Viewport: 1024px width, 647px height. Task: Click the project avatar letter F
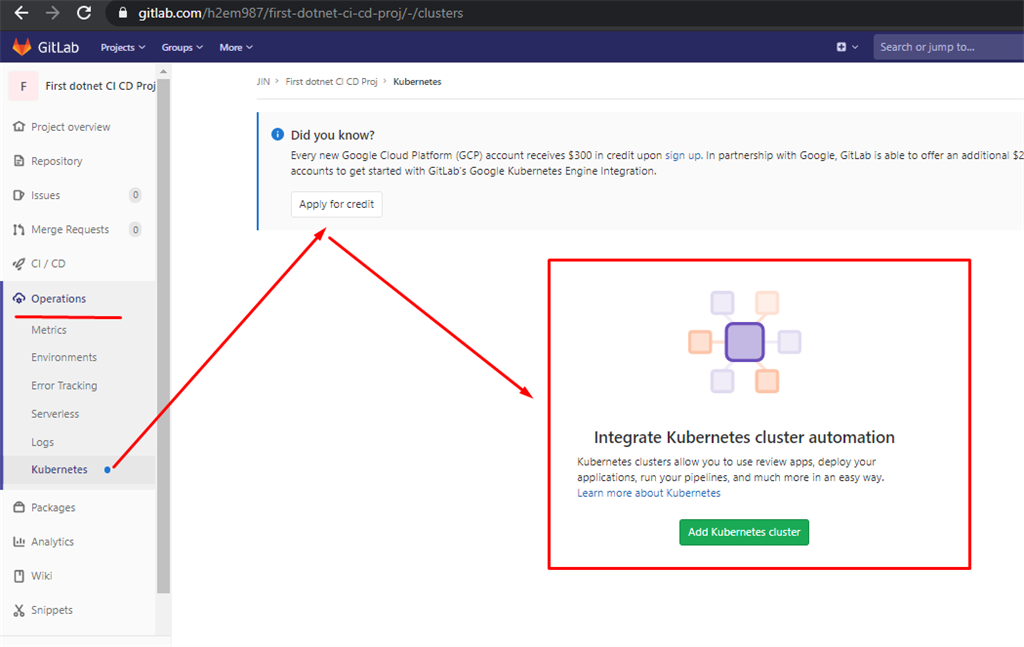(24, 86)
